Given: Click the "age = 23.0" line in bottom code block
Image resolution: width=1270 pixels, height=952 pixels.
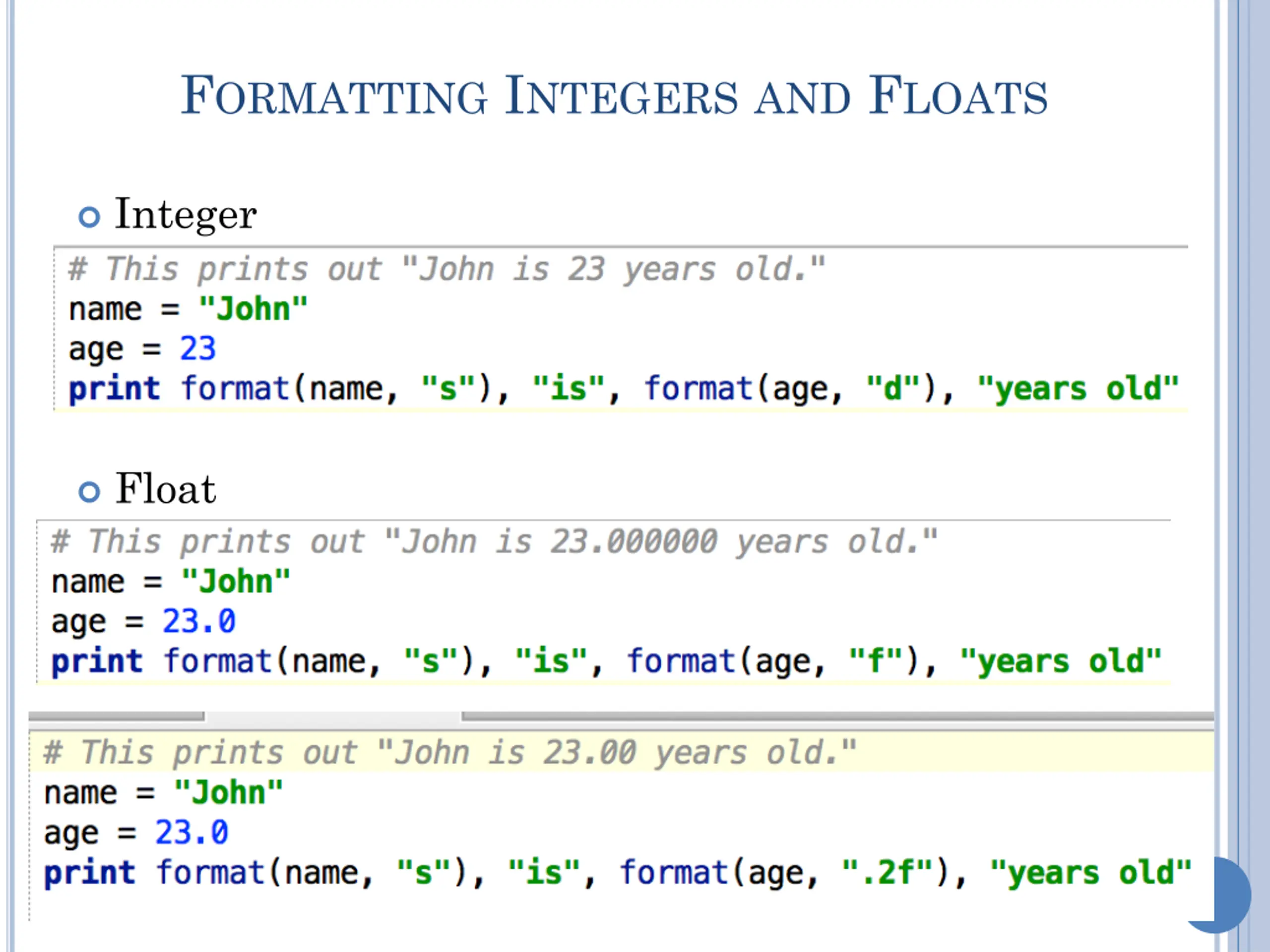Looking at the screenshot, I should coord(136,833).
